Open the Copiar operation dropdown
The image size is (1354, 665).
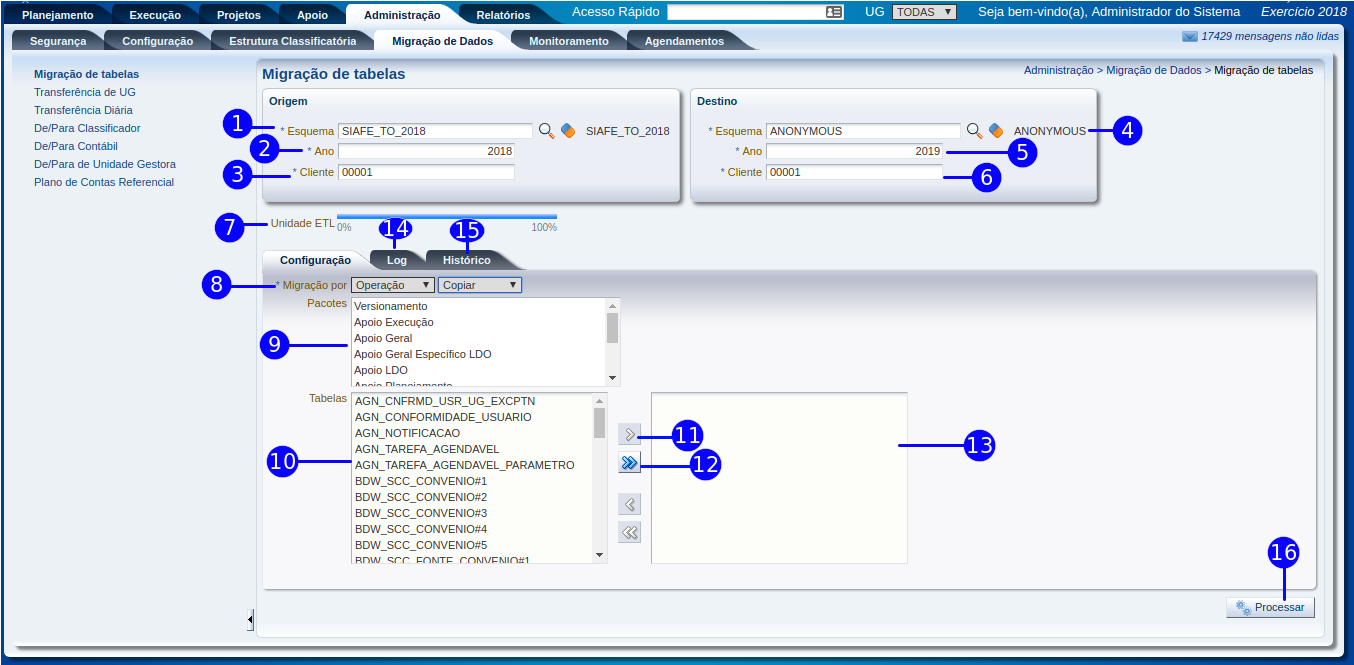(x=479, y=285)
